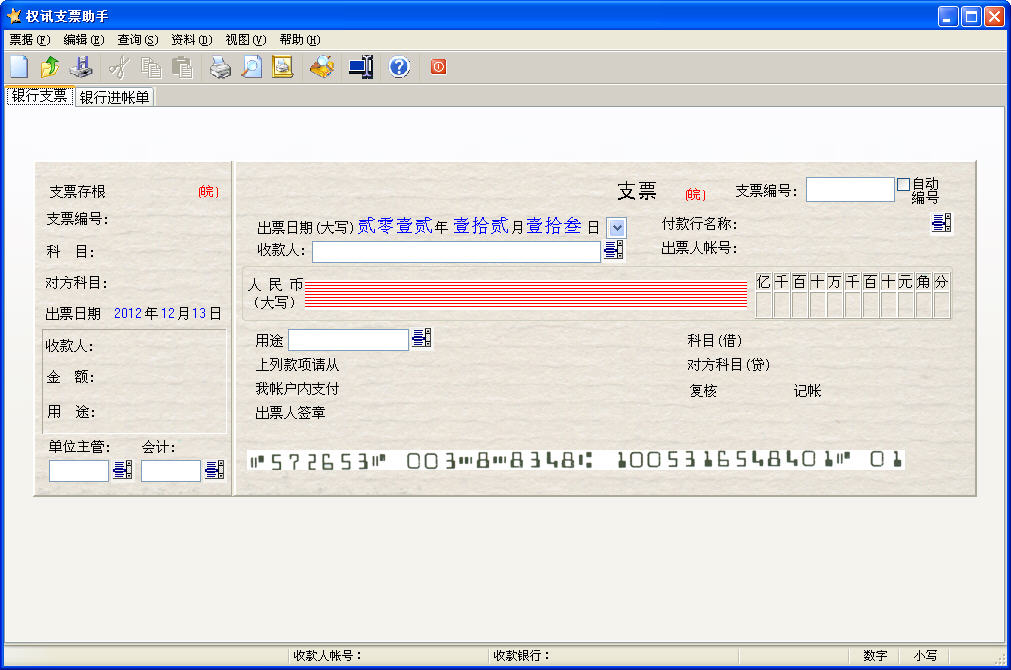Switch to the 银行进帐单 tab

coord(114,97)
